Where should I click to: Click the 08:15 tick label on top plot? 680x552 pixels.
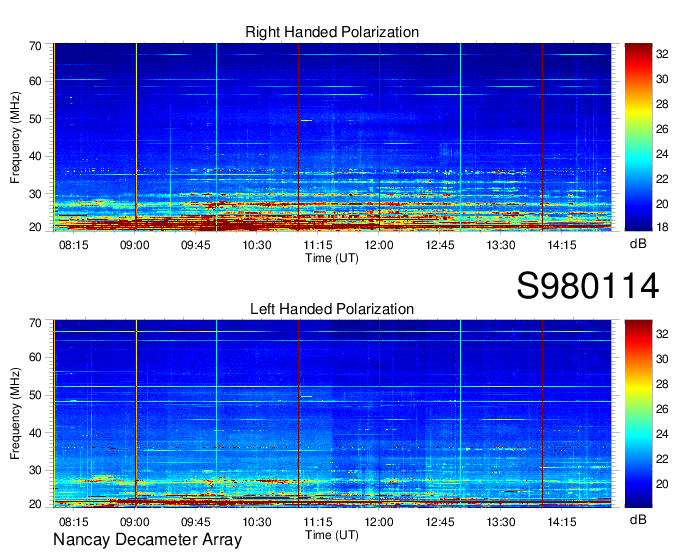pyautogui.click(x=73, y=245)
